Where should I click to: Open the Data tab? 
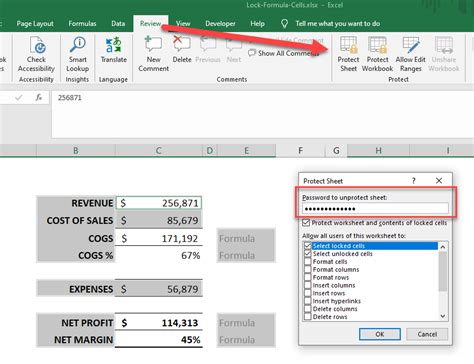pos(118,24)
